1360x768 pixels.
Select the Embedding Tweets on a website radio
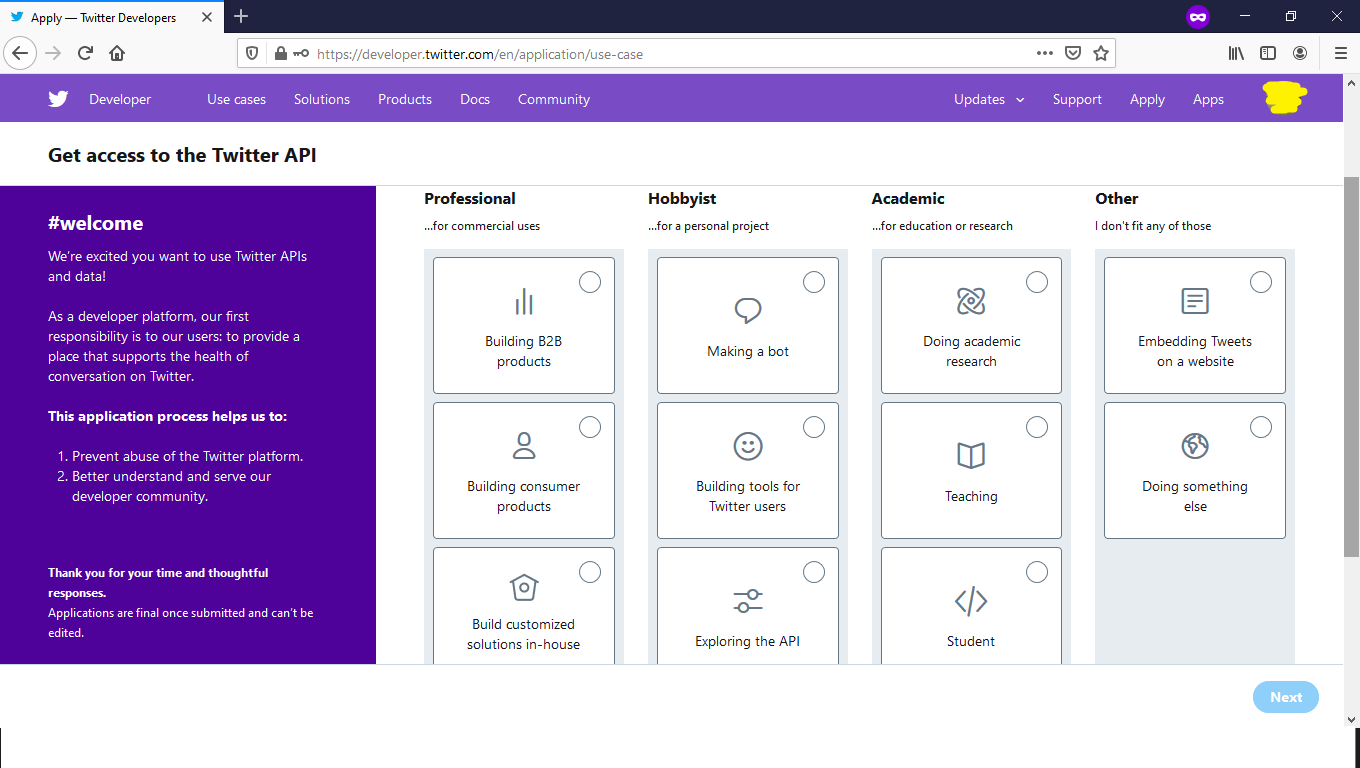point(1261,282)
